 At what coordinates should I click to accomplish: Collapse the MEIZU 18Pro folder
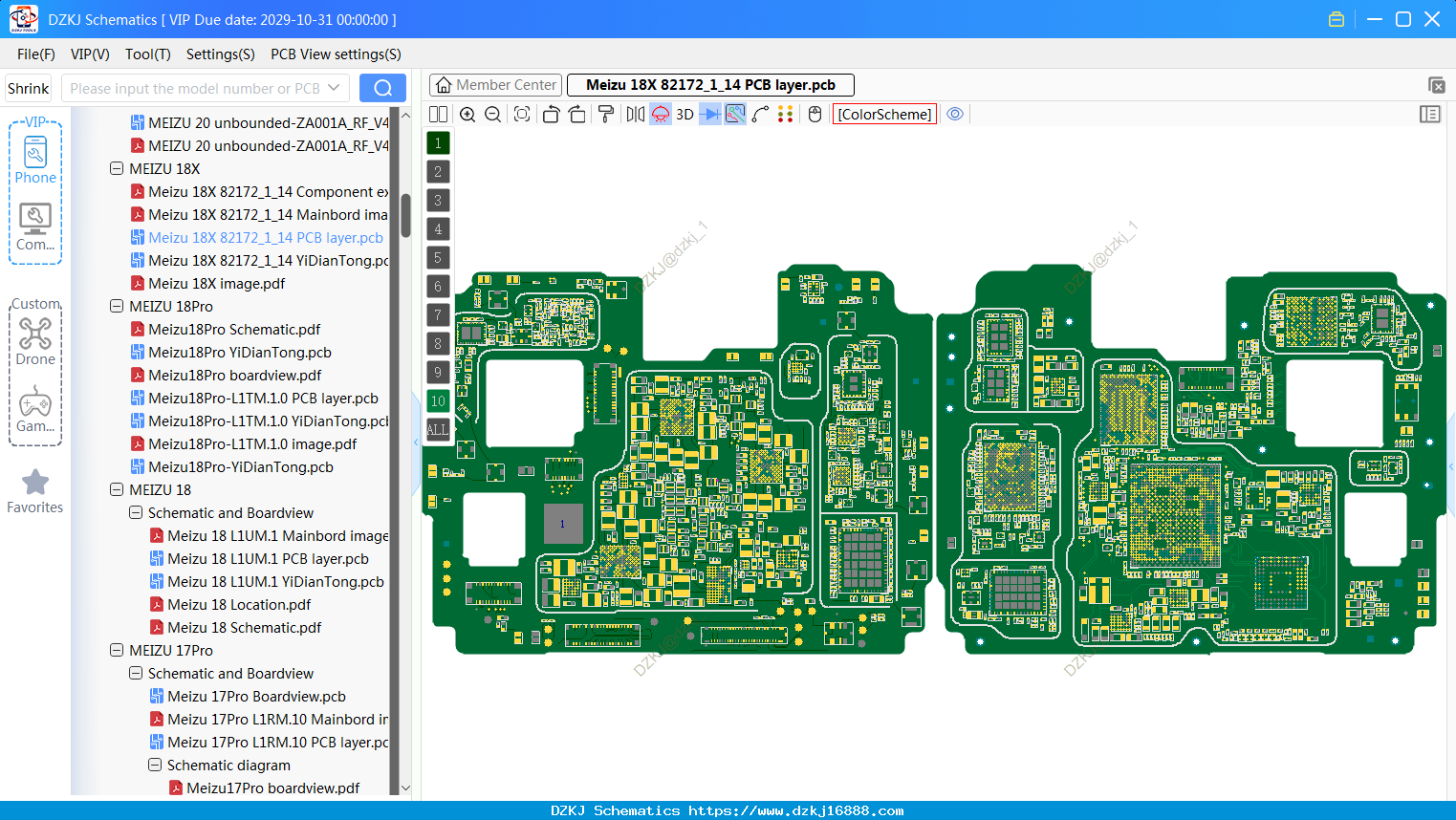[x=117, y=306]
